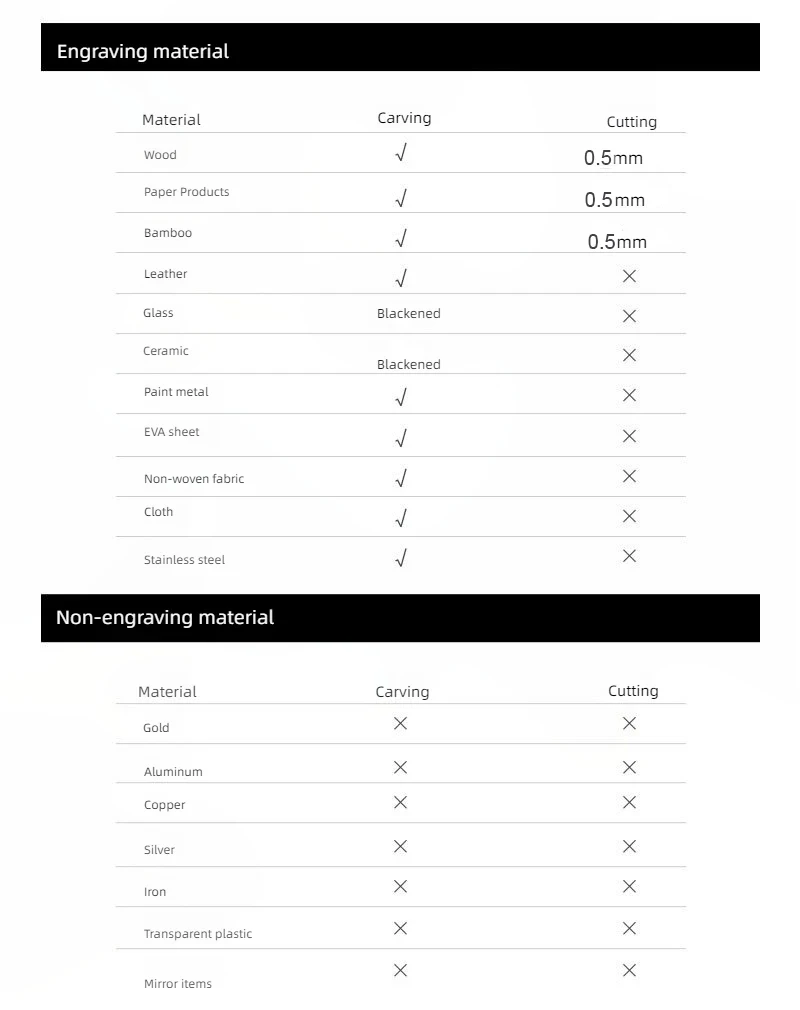Click the cutting cross for Leather

(x=629, y=276)
